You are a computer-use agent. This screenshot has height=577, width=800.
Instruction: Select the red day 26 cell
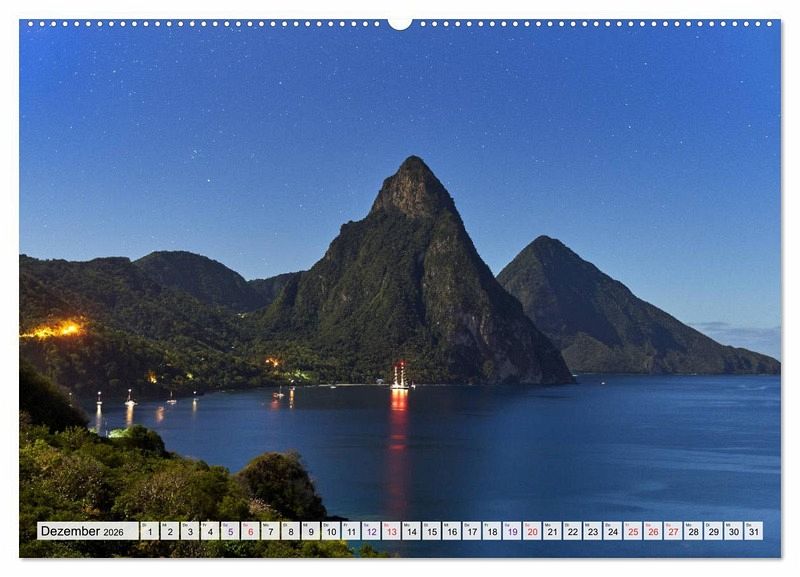coord(653,531)
